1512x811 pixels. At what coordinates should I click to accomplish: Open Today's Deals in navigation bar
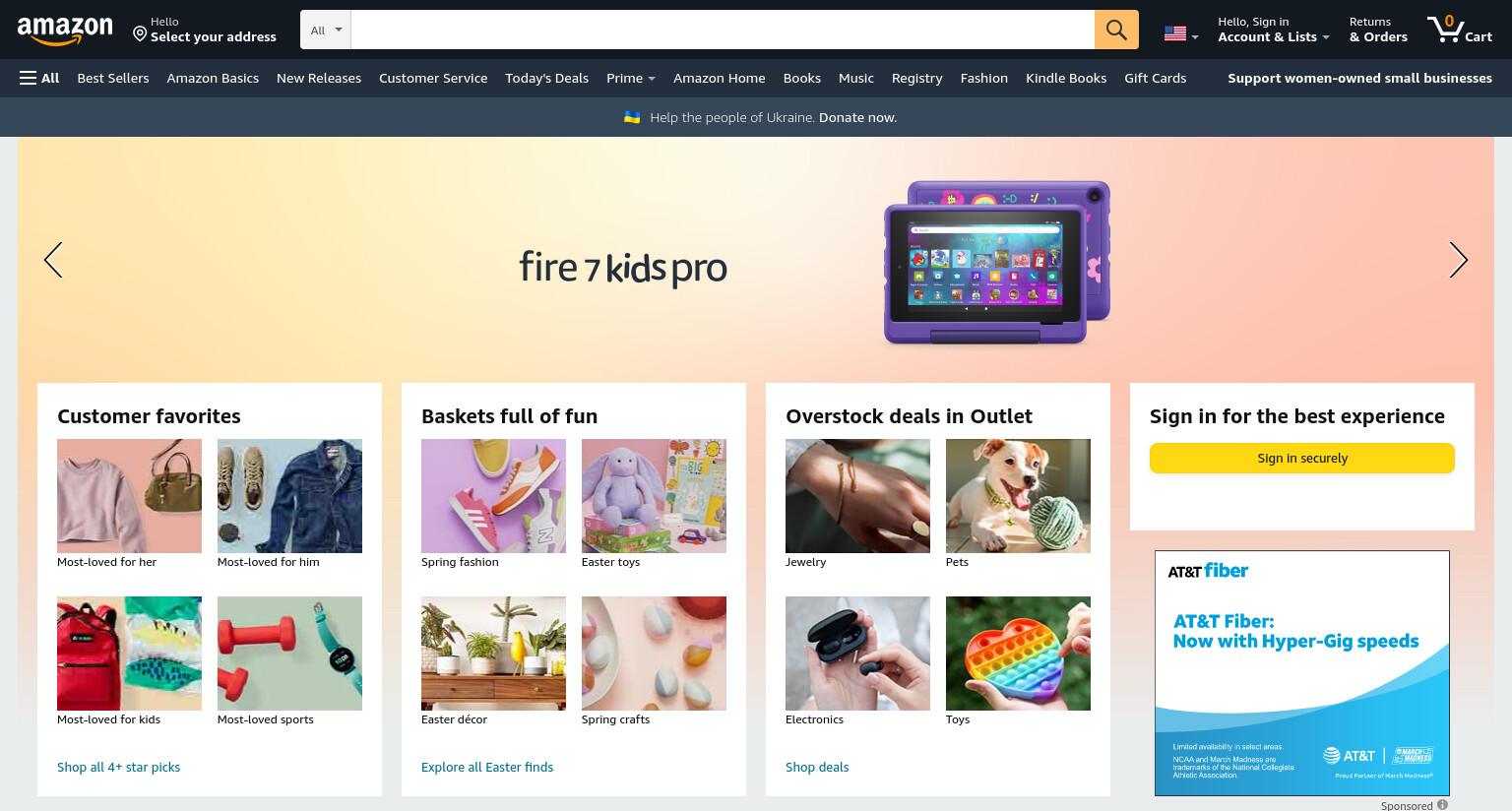[546, 78]
